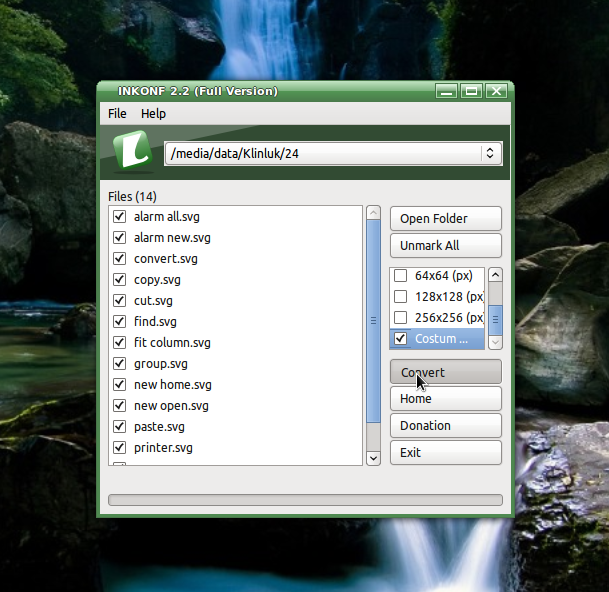
Task: Click the size list scrollbar down arrow
Action: click(495, 342)
